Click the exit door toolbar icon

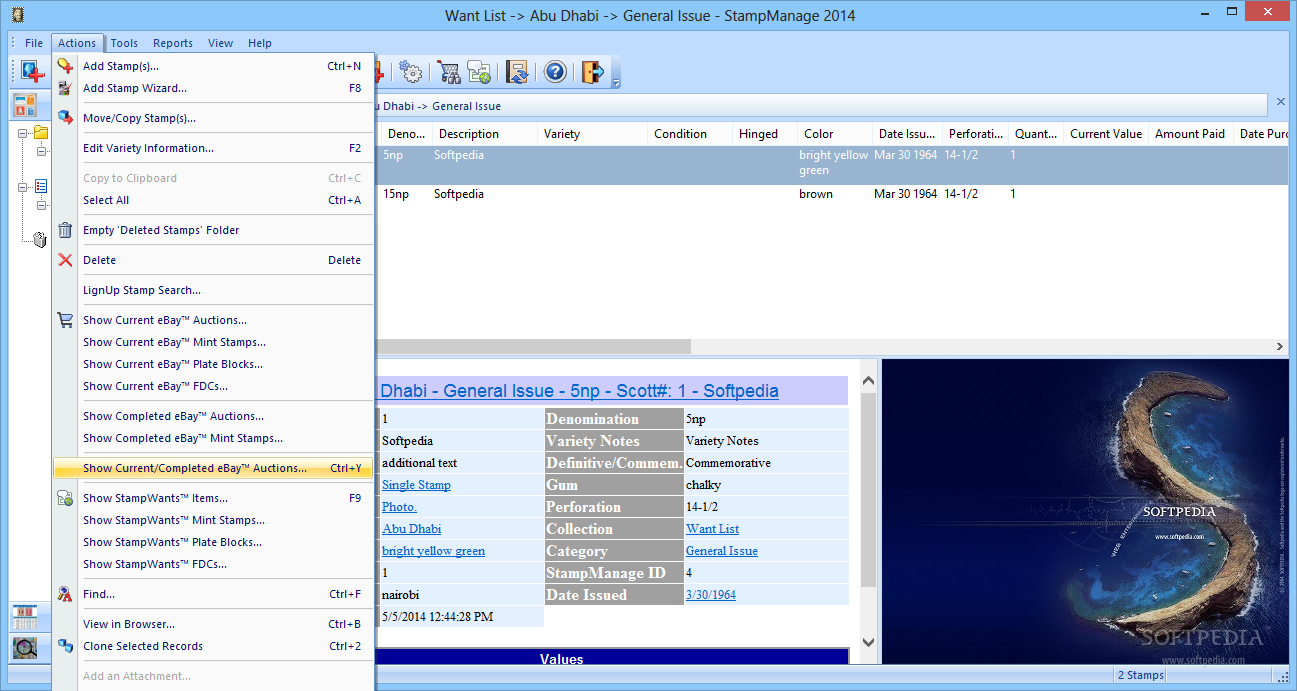coord(593,72)
